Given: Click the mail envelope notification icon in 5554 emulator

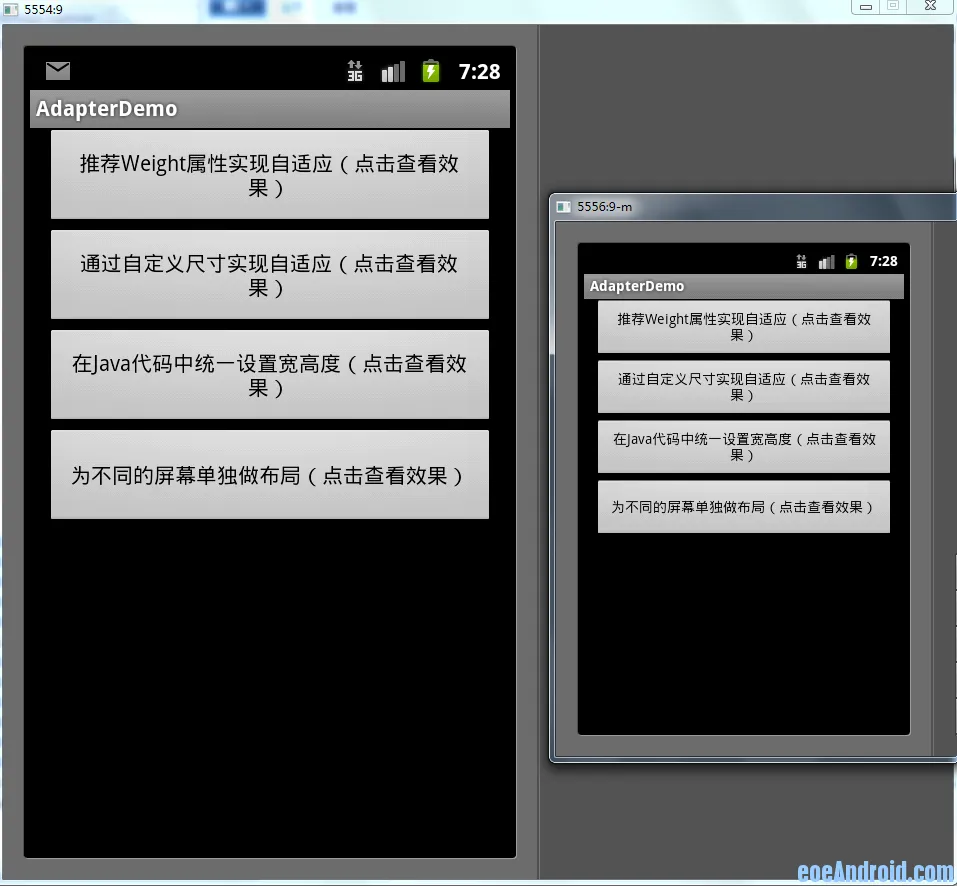Looking at the screenshot, I should tap(58, 71).
